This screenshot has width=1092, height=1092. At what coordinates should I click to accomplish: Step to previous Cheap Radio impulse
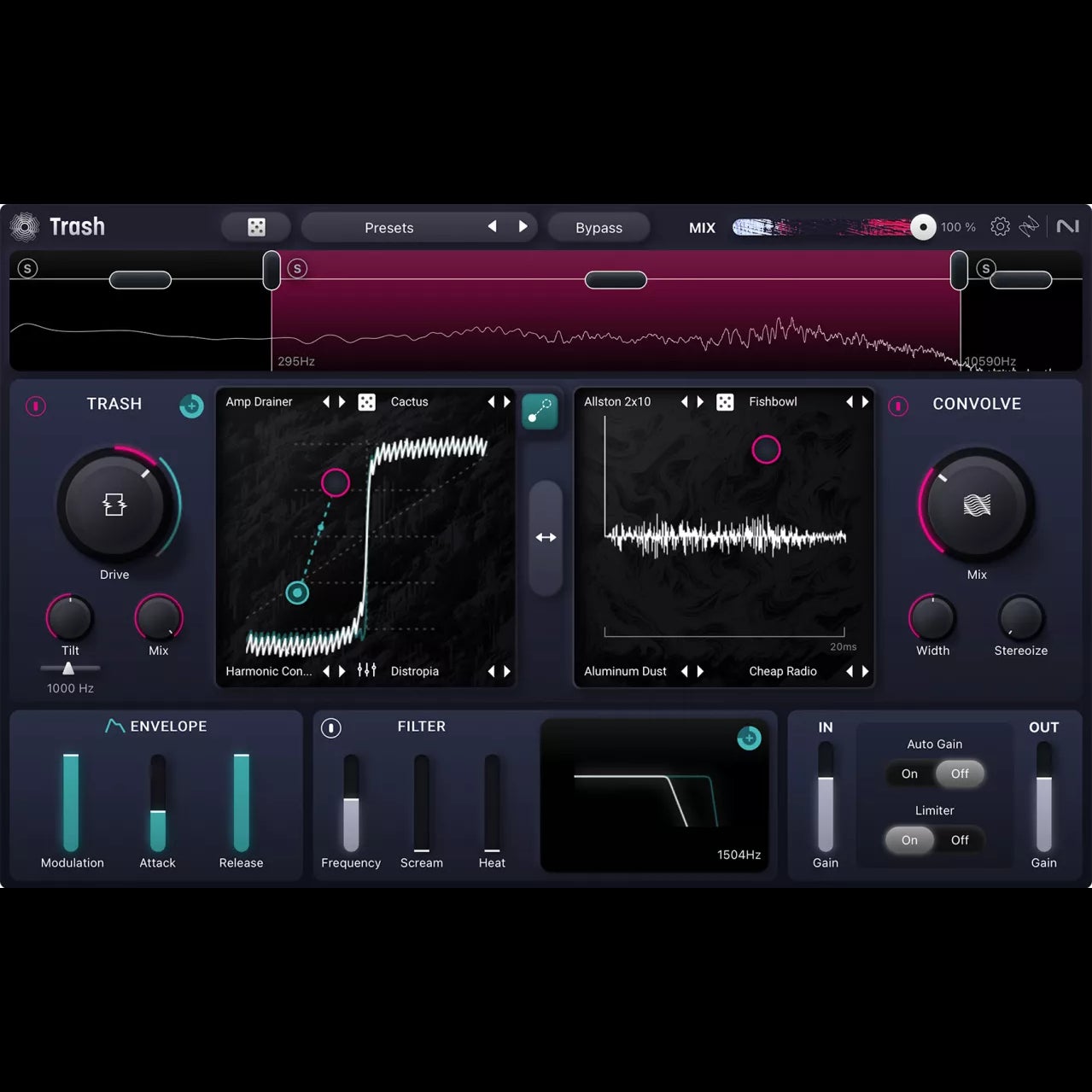850,671
